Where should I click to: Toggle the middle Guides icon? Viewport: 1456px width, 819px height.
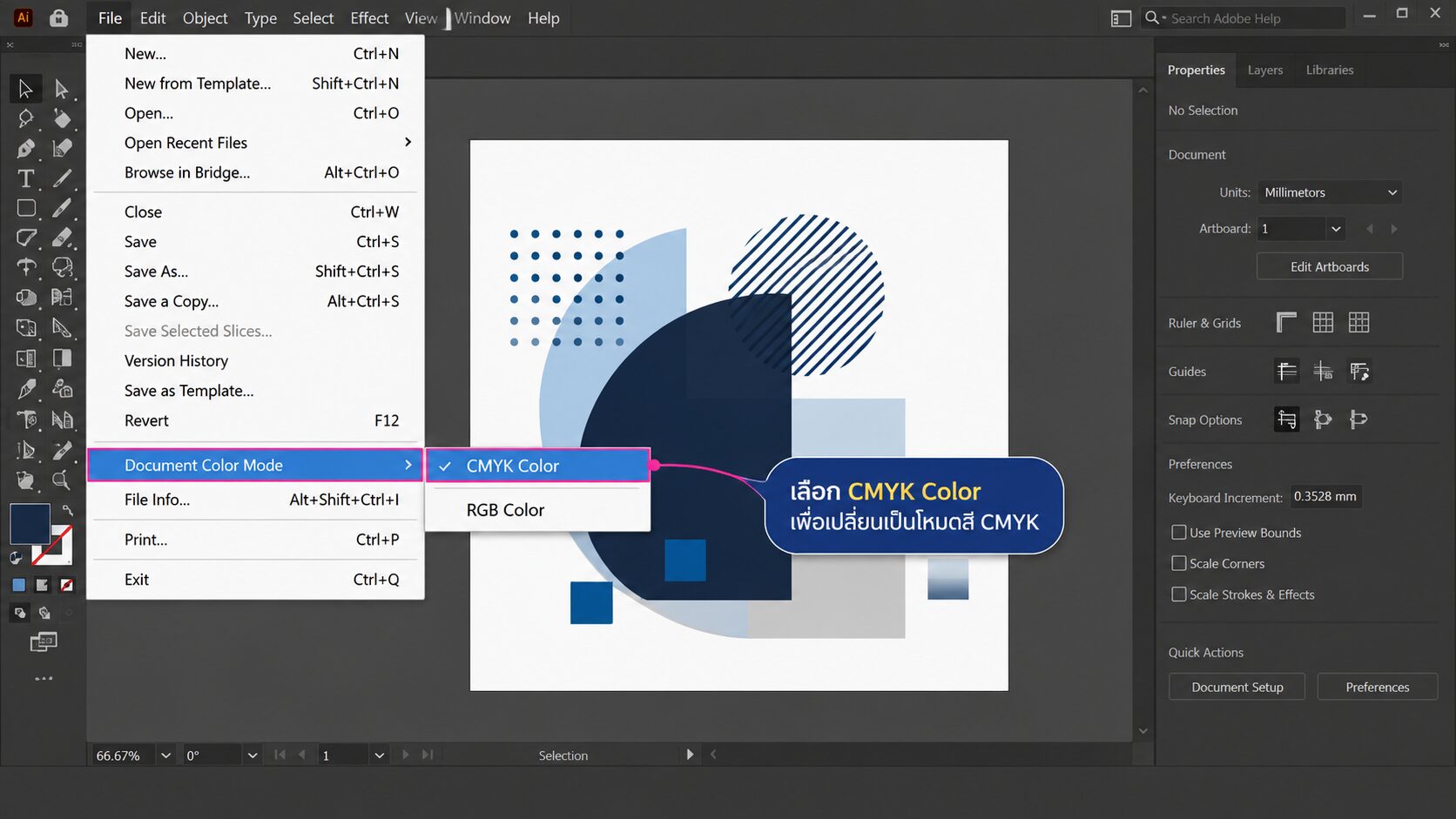(x=1323, y=372)
